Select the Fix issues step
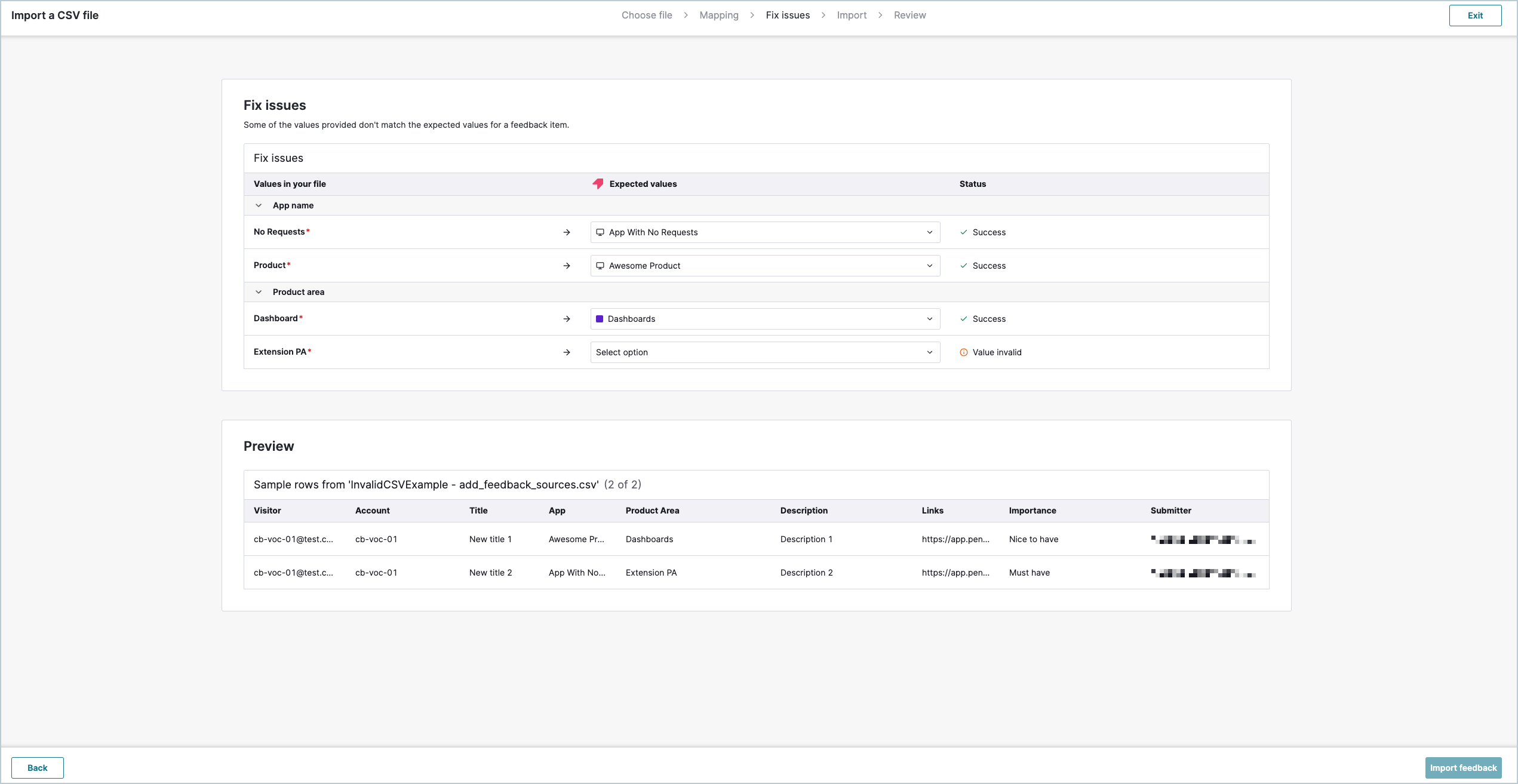The width and height of the screenshot is (1518, 784). [x=788, y=16]
